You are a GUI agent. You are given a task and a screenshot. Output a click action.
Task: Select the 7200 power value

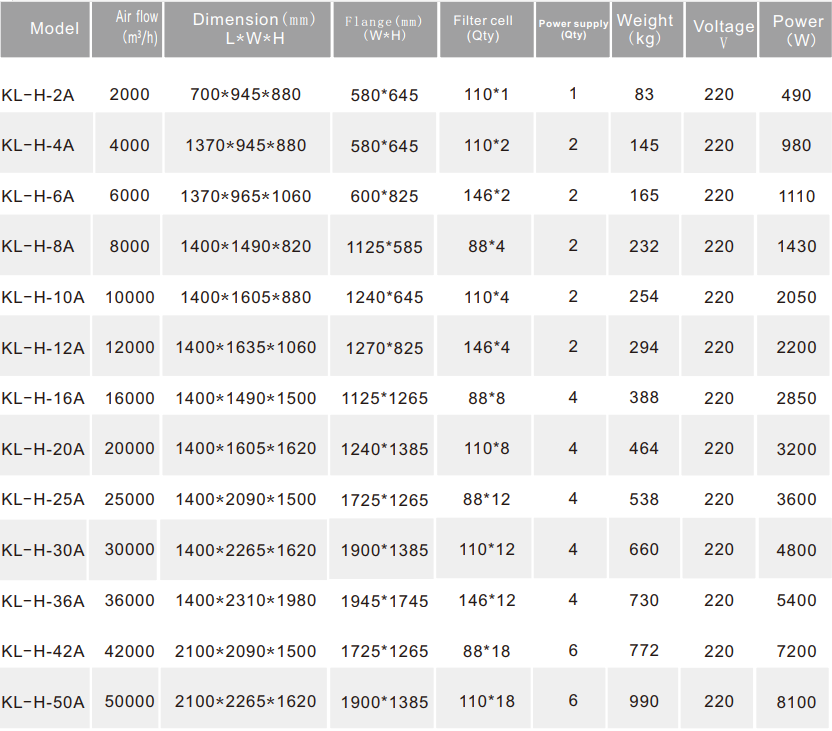tap(797, 651)
